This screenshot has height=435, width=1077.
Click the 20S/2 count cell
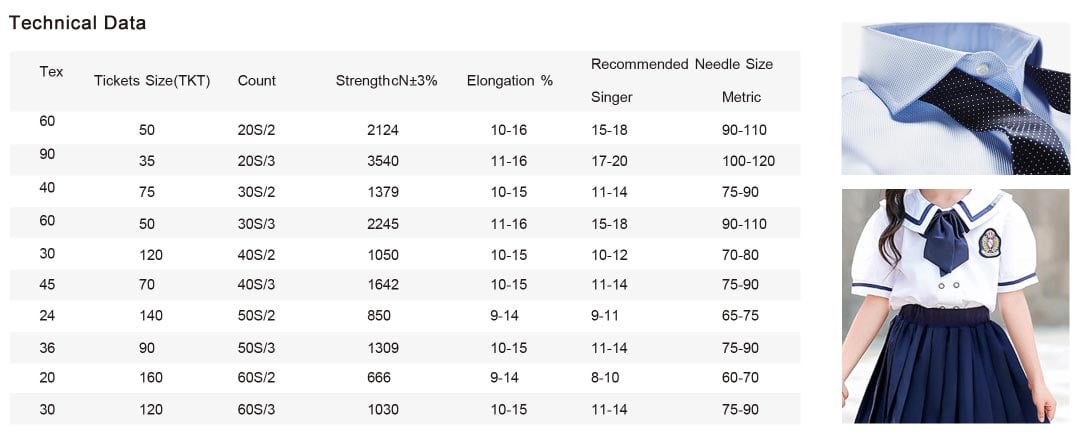point(257,130)
